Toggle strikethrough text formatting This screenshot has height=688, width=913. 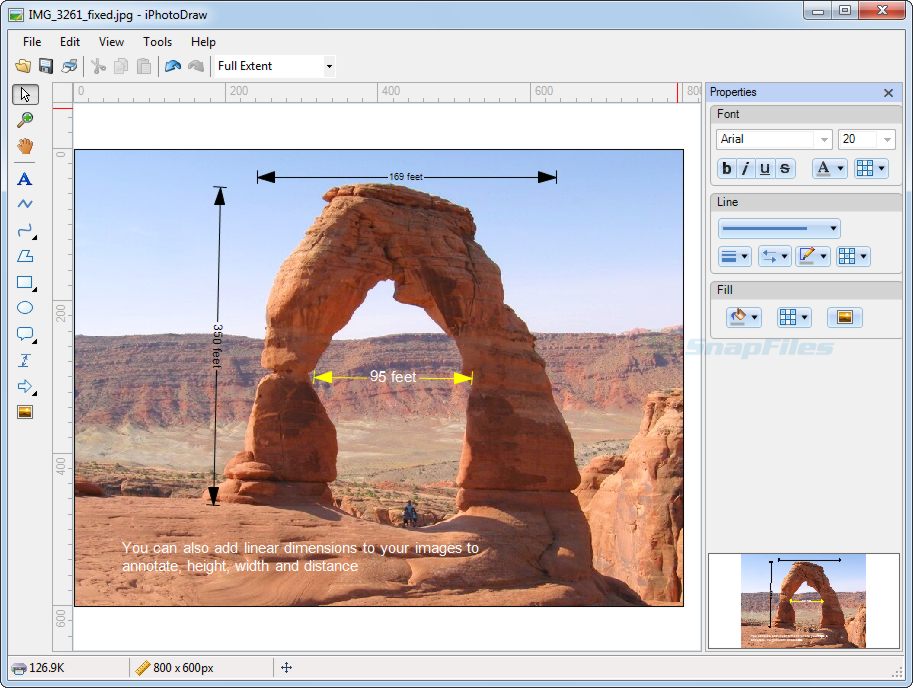[785, 169]
